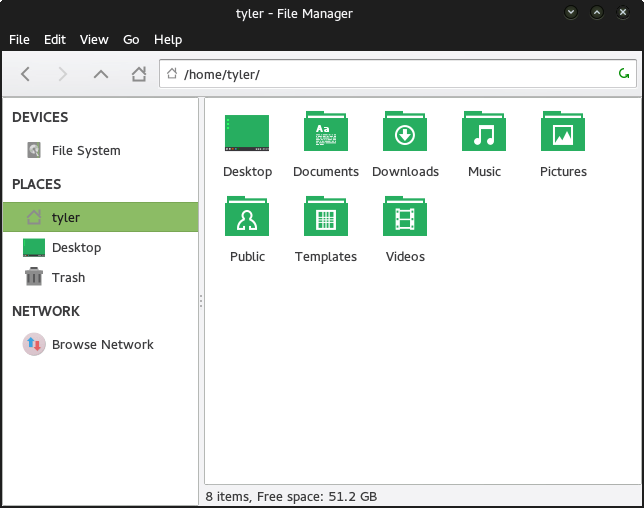Viewport: 644px width, 508px height.
Task: Navigate to parent folder using up arrow
Action: (101, 74)
